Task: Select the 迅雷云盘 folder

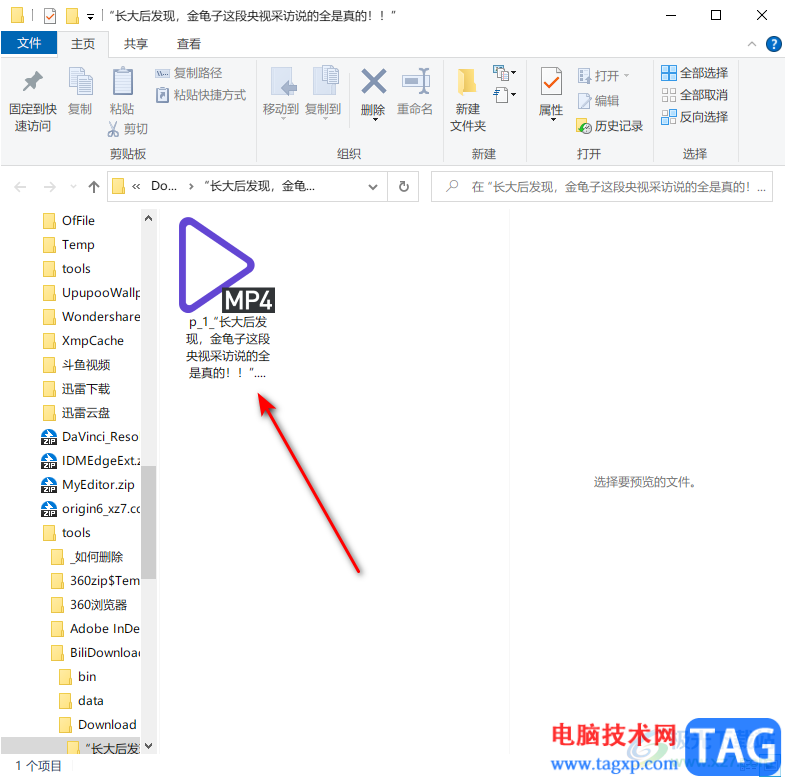Action: click(77, 413)
